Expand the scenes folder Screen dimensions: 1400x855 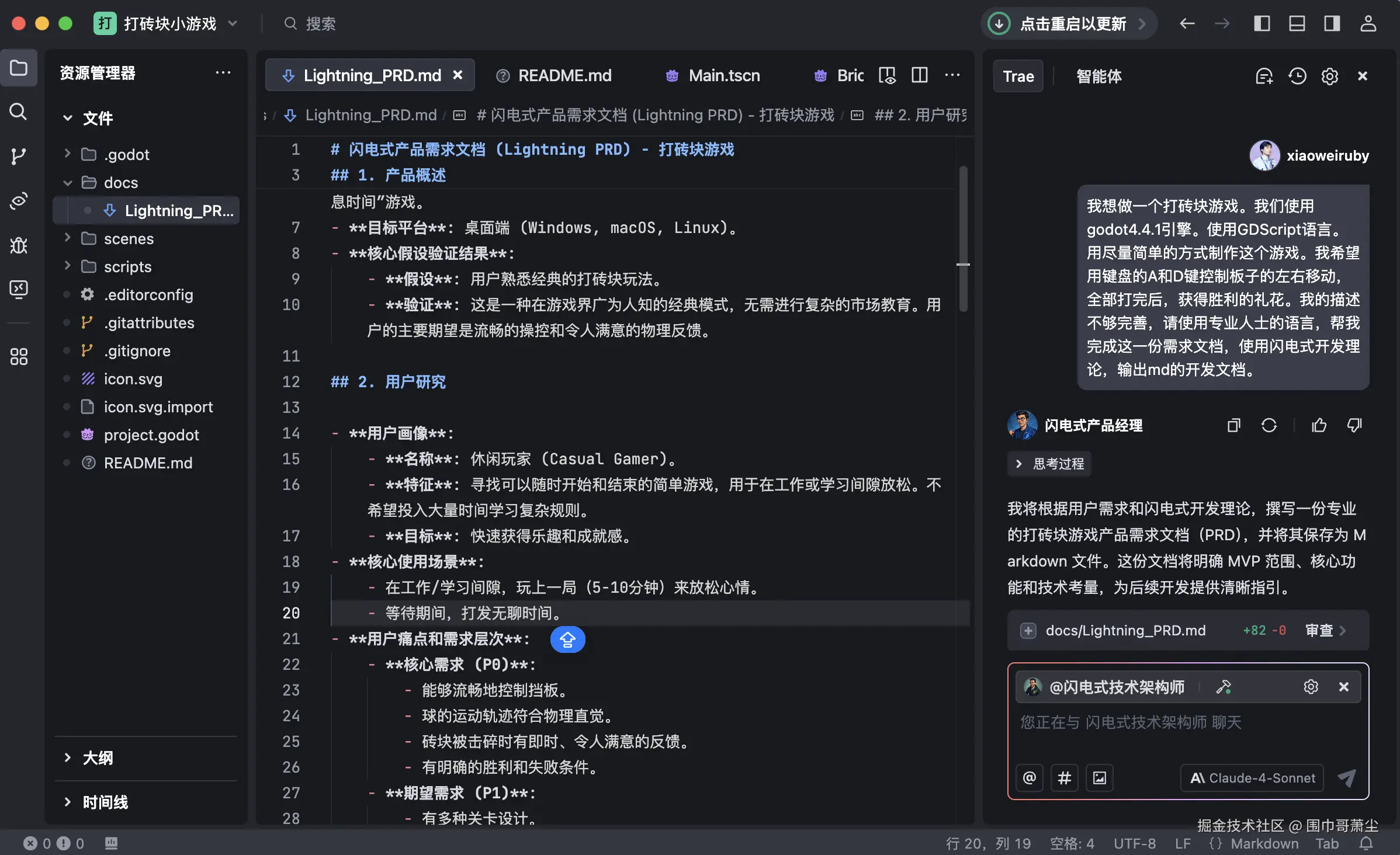pos(129,238)
